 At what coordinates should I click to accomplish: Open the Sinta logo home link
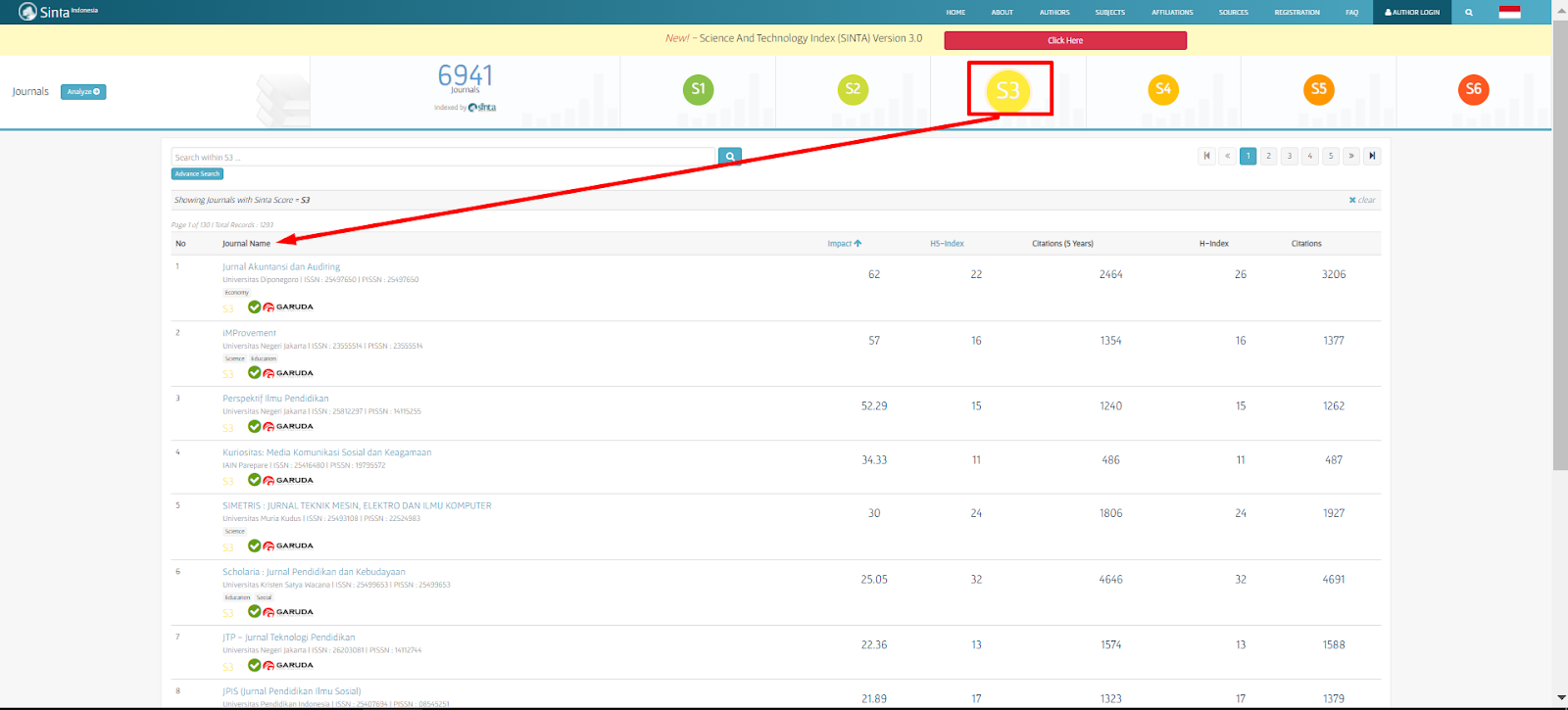[x=58, y=12]
